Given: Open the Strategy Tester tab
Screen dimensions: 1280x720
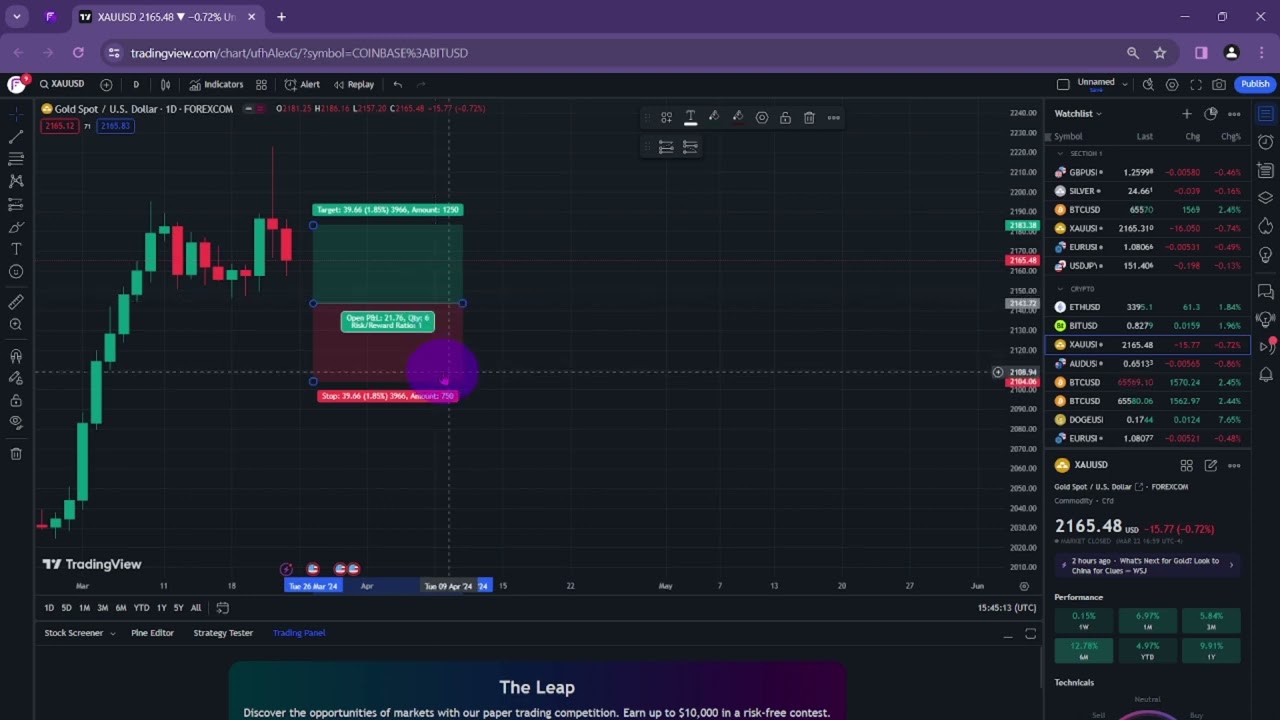Looking at the screenshot, I should (x=223, y=633).
